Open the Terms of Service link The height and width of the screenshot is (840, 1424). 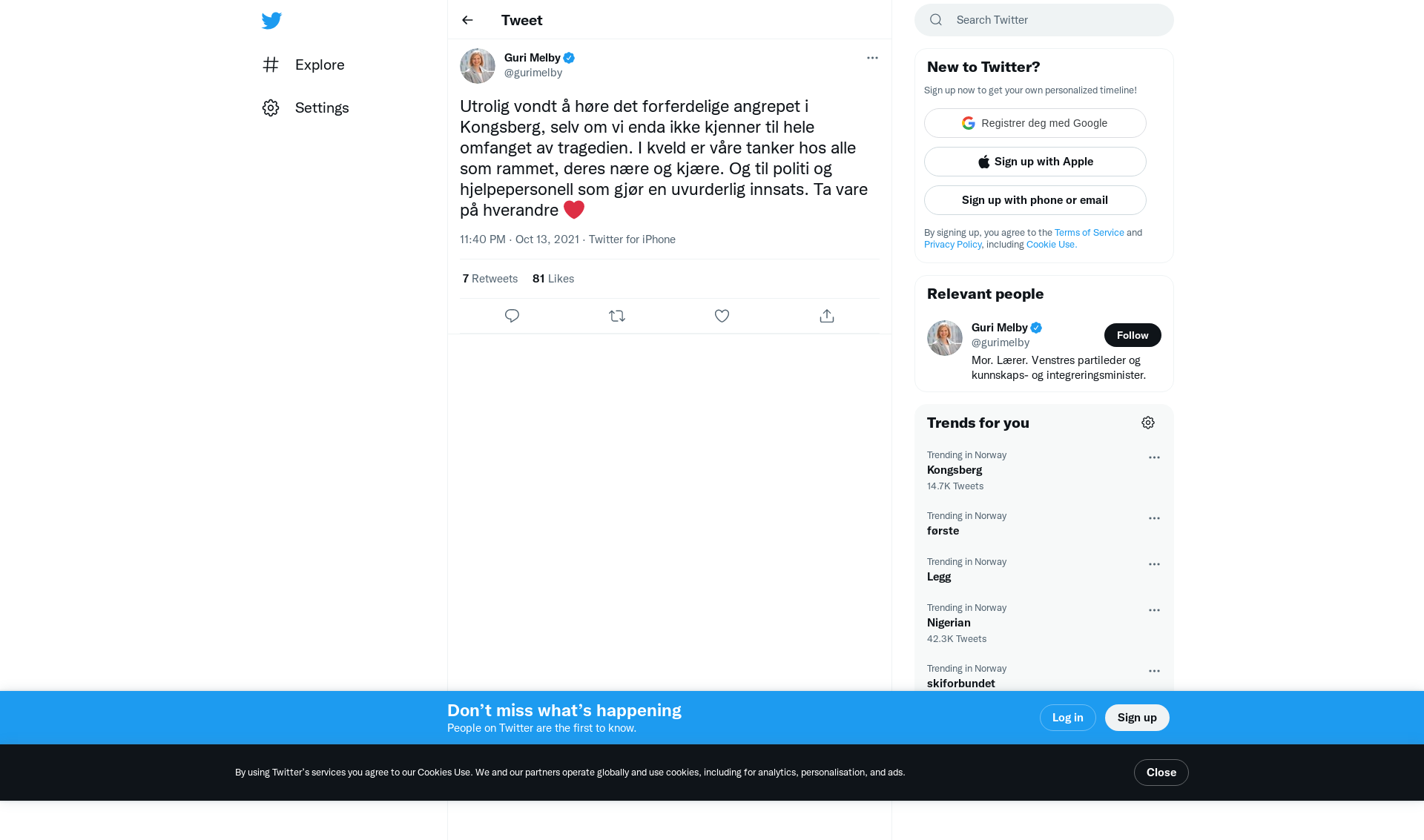tap(1090, 233)
